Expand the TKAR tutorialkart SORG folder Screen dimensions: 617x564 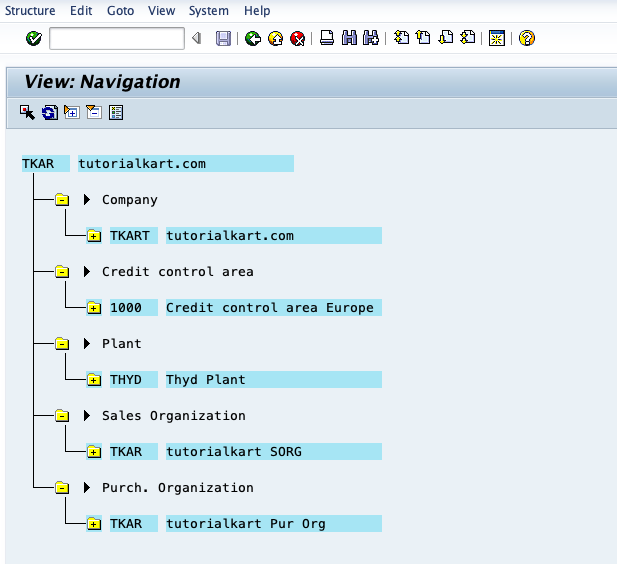click(94, 452)
